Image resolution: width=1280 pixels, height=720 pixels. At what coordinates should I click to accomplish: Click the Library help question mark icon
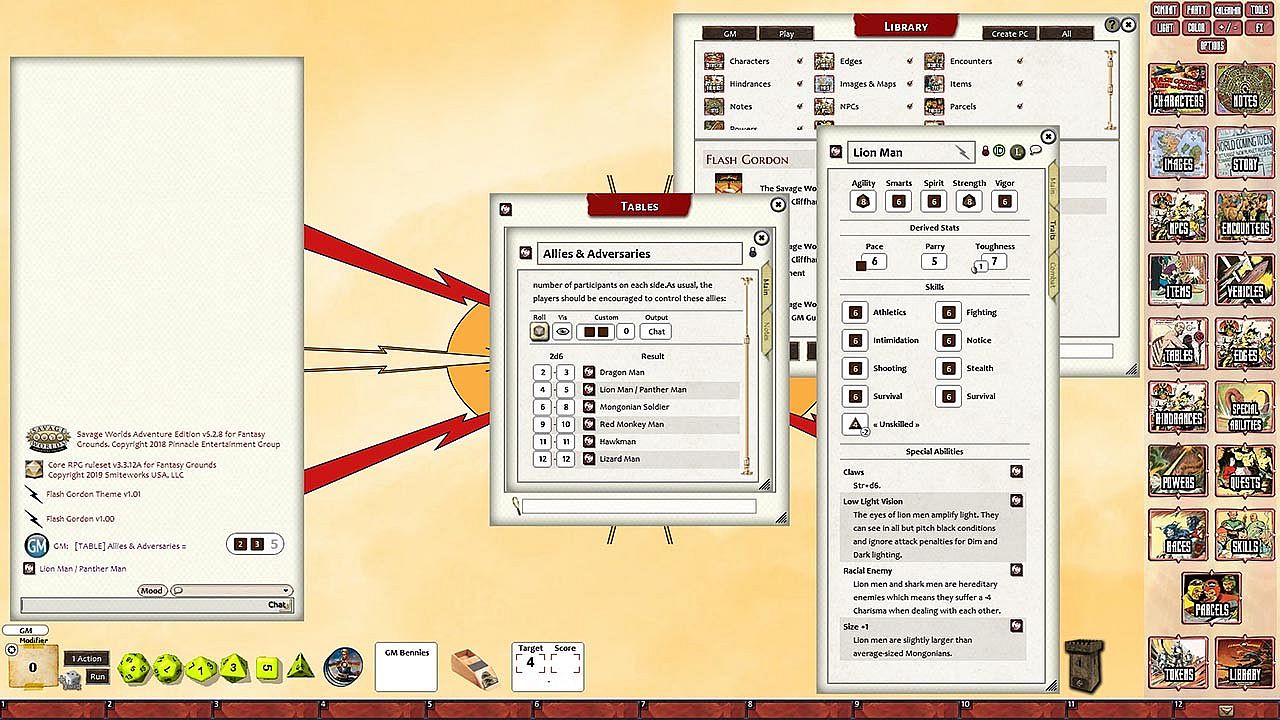point(1113,25)
